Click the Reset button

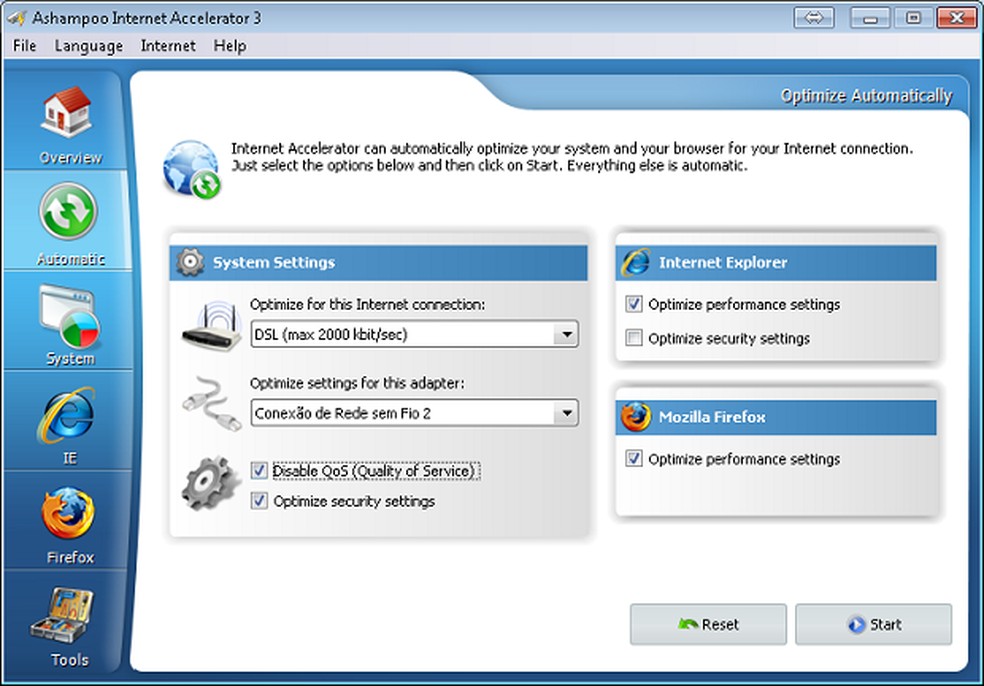tap(708, 624)
